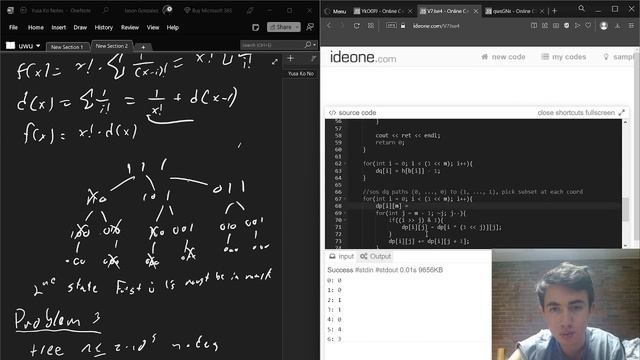Screen dimensions: 640x360
Task: Click the ideone.com logo
Action: [x=363, y=58]
